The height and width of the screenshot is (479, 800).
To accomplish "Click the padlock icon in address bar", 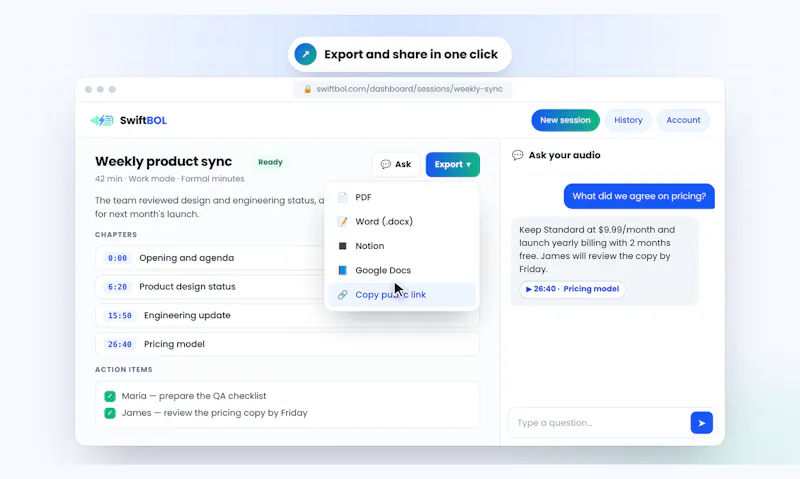I will click(307, 89).
